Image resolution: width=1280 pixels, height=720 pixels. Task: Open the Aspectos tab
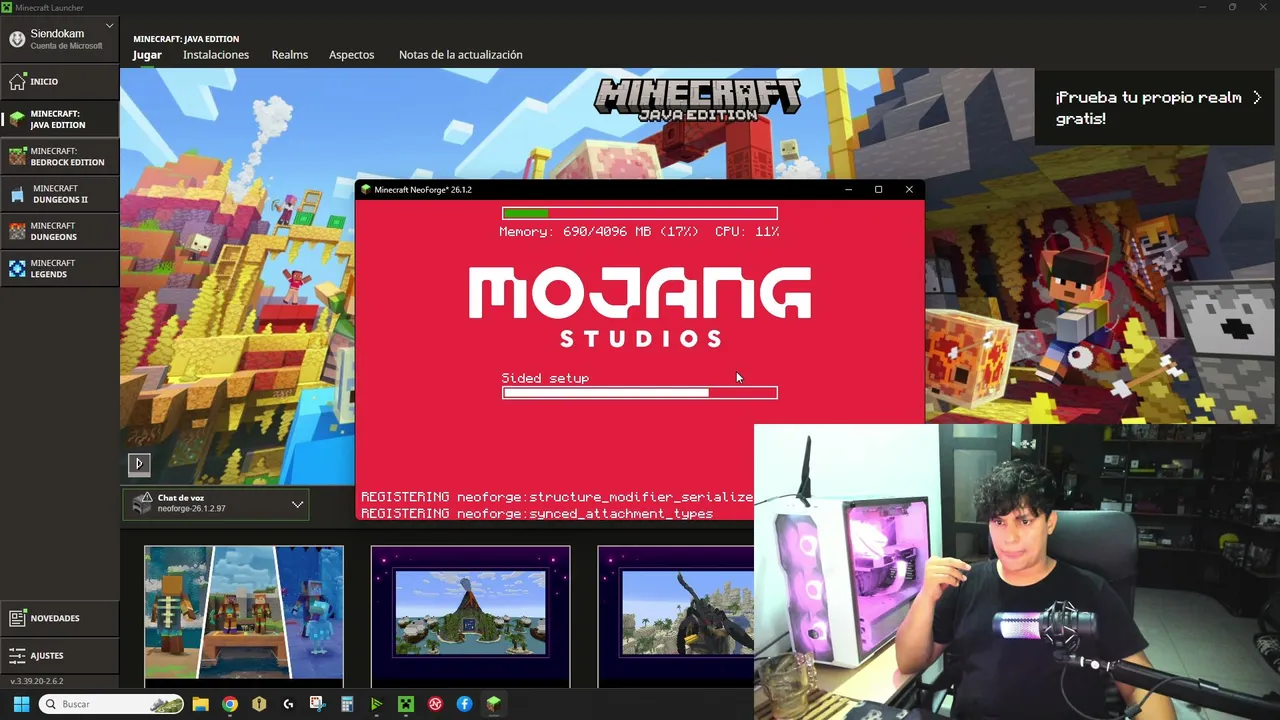point(352,55)
